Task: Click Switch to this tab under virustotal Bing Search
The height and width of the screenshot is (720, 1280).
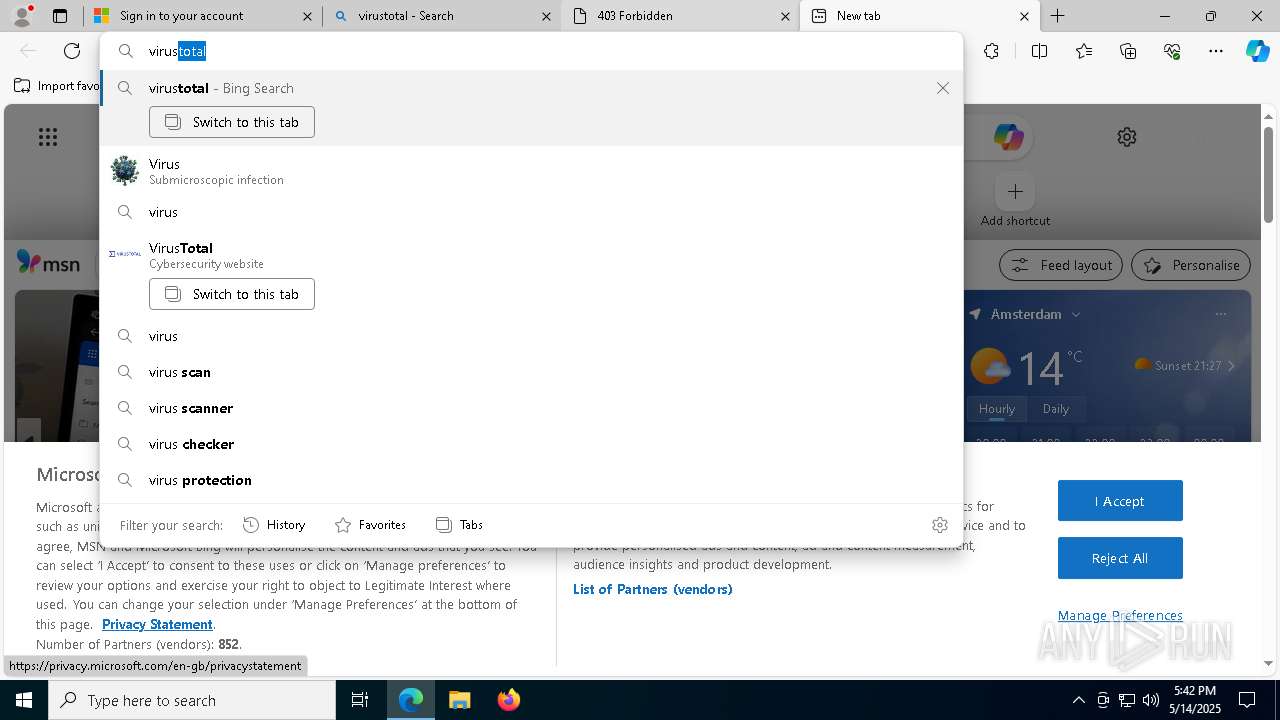Action: pos(232,122)
